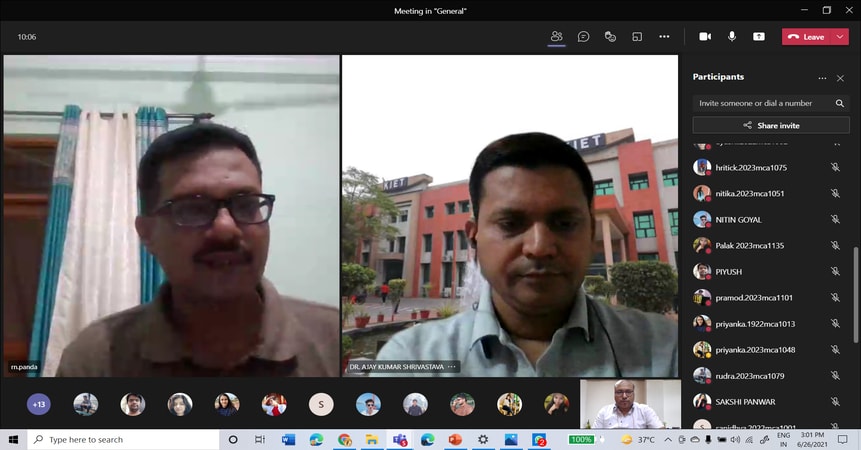Open more actions menu in meeting toolbar

(664, 37)
